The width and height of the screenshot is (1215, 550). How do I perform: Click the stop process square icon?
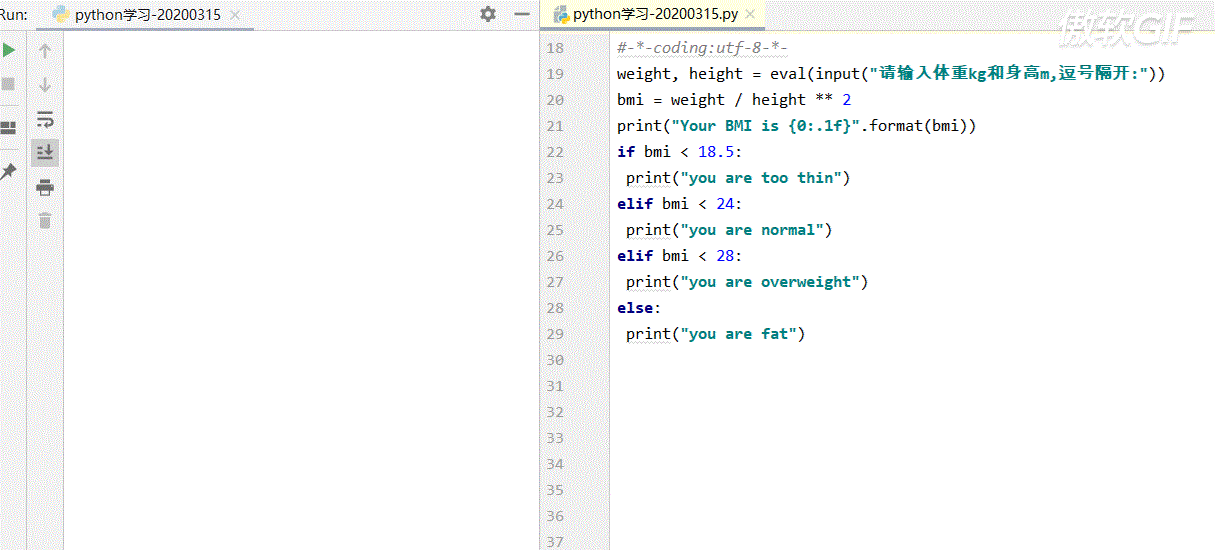pyautogui.click(x=8, y=85)
